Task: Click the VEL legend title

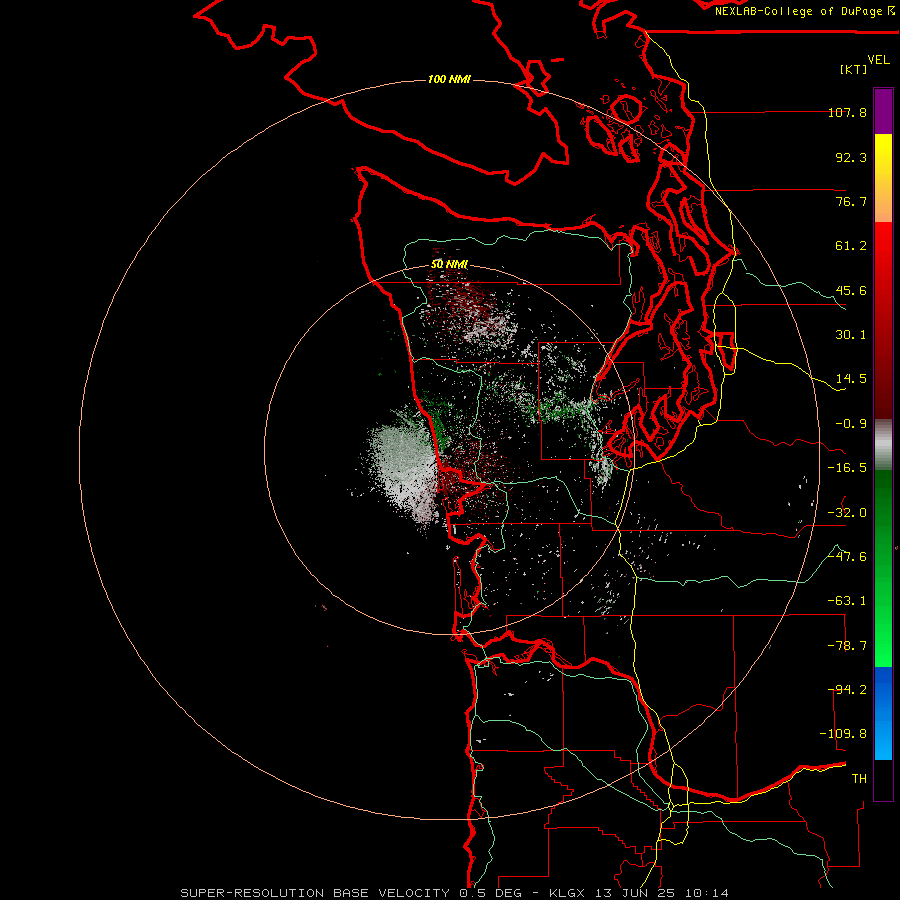Action: 878,60
